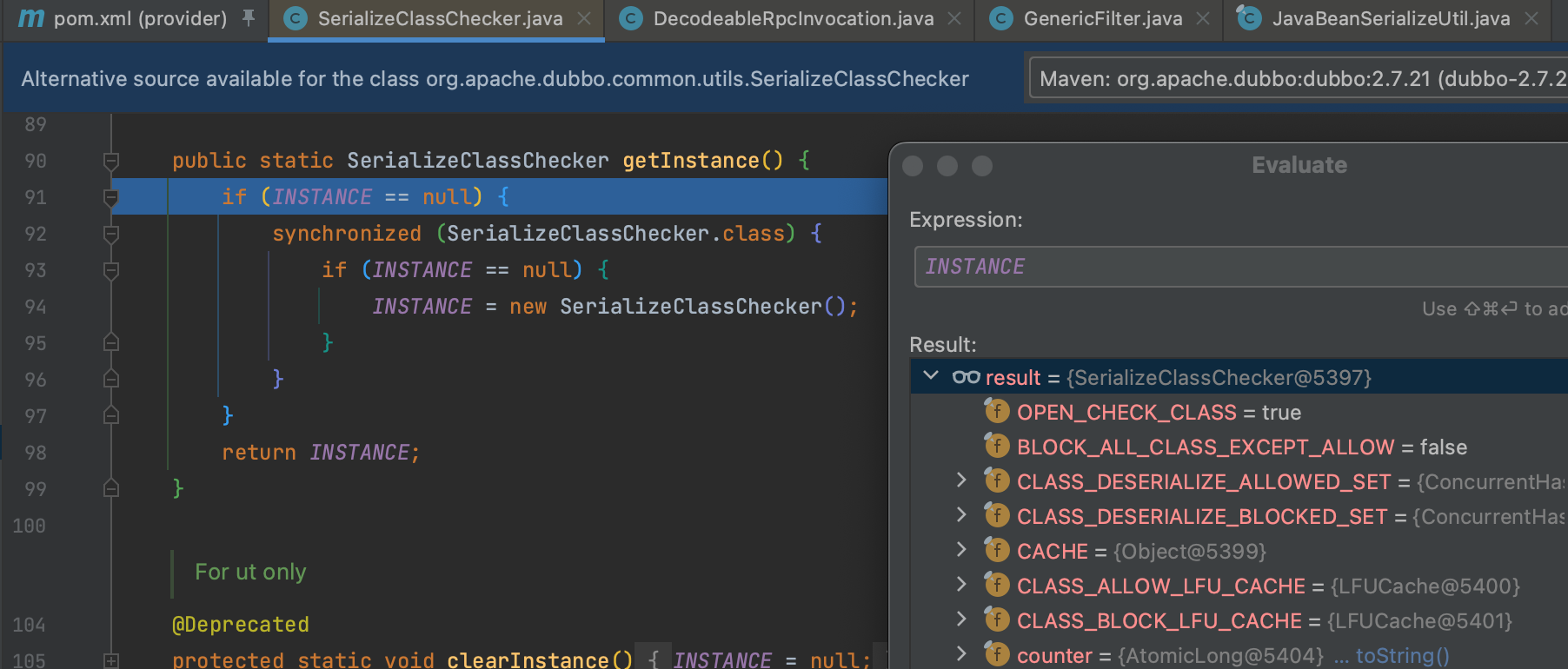
Task: Click 'return INSTANCE;' statement
Action: [x=321, y=453]
